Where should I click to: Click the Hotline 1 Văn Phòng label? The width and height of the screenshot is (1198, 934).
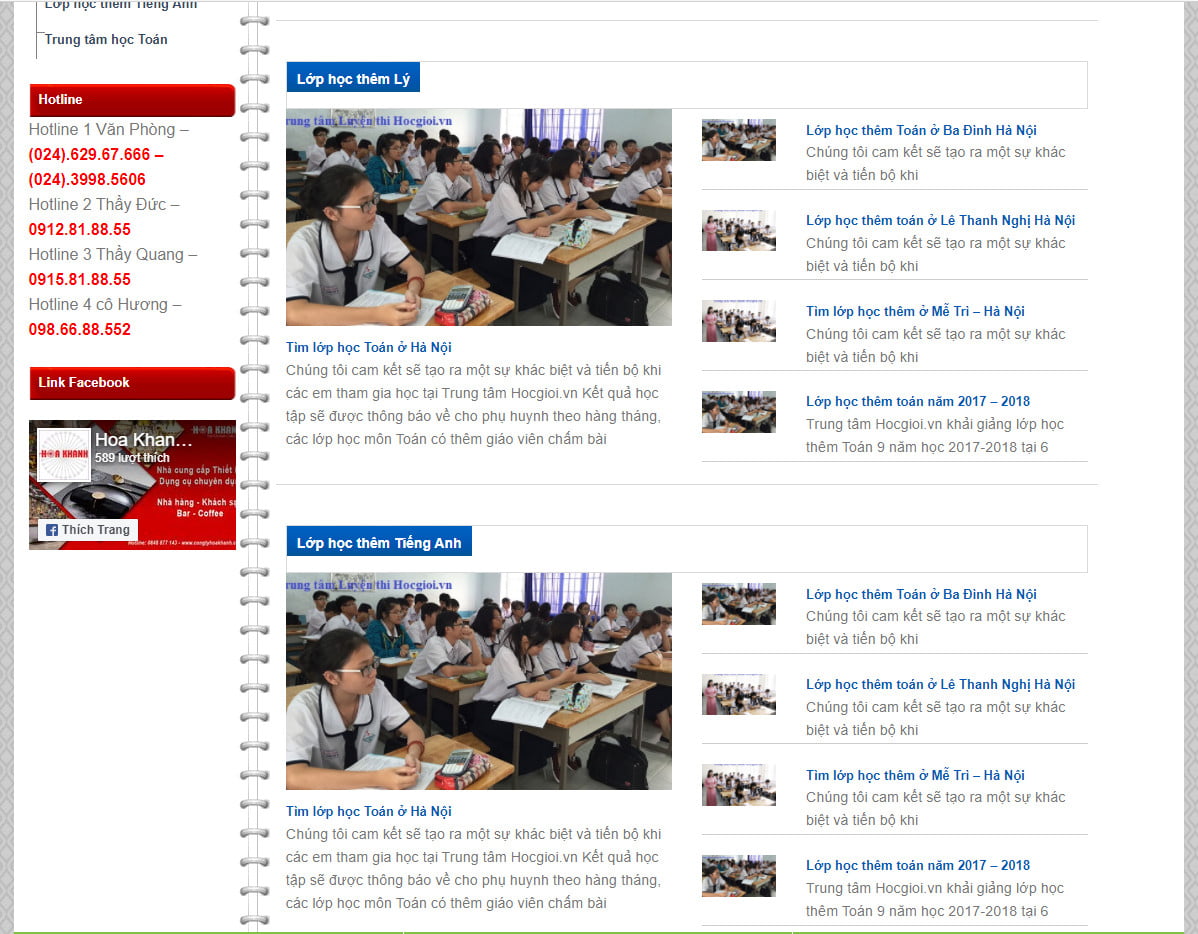coord(108,130)
